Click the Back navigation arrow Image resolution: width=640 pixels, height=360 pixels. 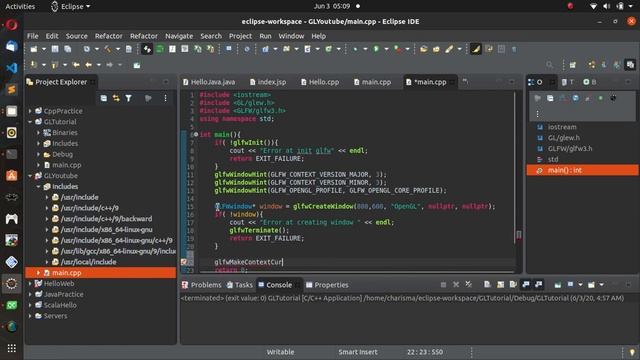(x=88, y=64)
